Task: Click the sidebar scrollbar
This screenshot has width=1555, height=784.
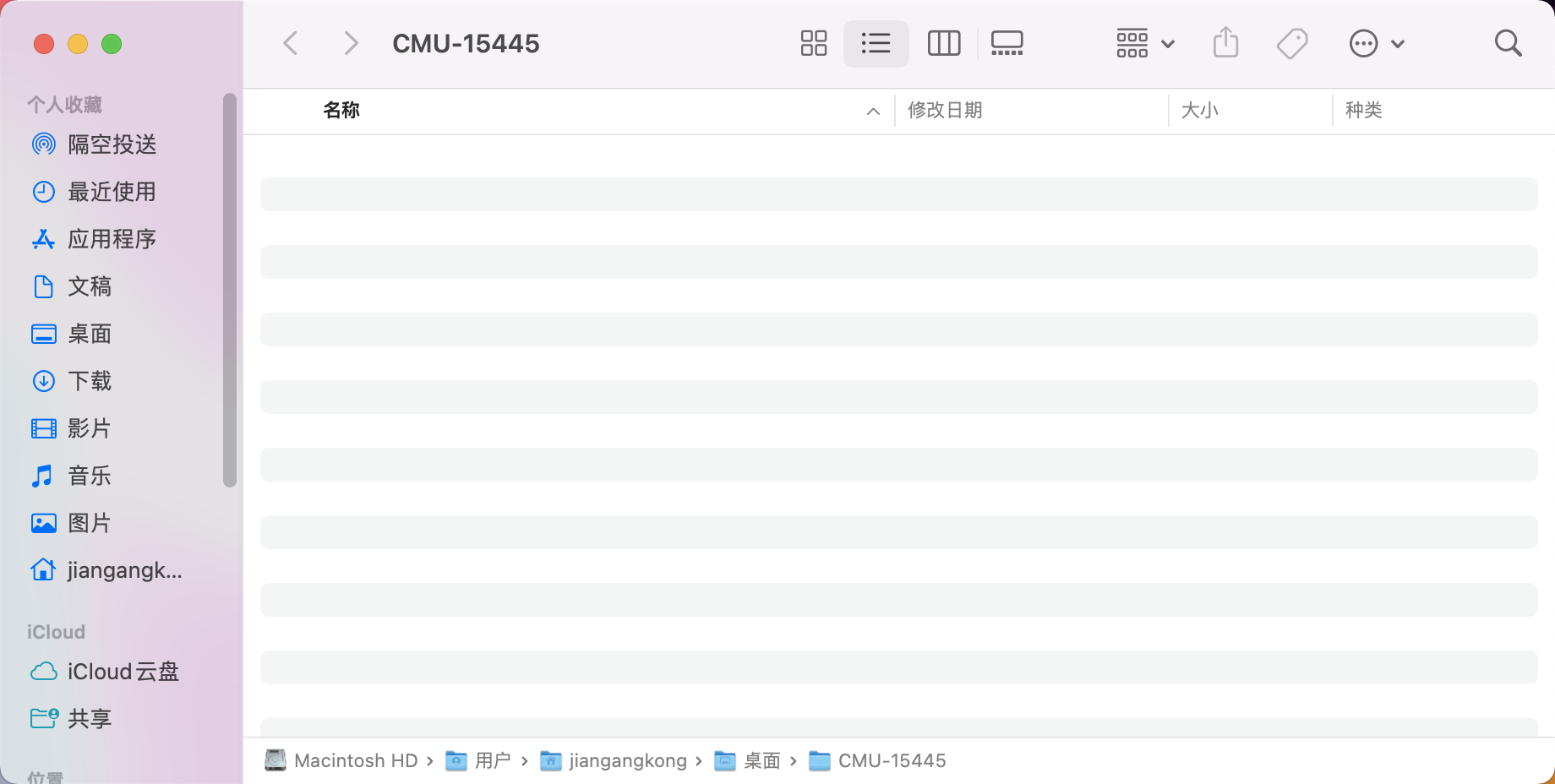Action: pyautogui.click(x=229, y=290)
